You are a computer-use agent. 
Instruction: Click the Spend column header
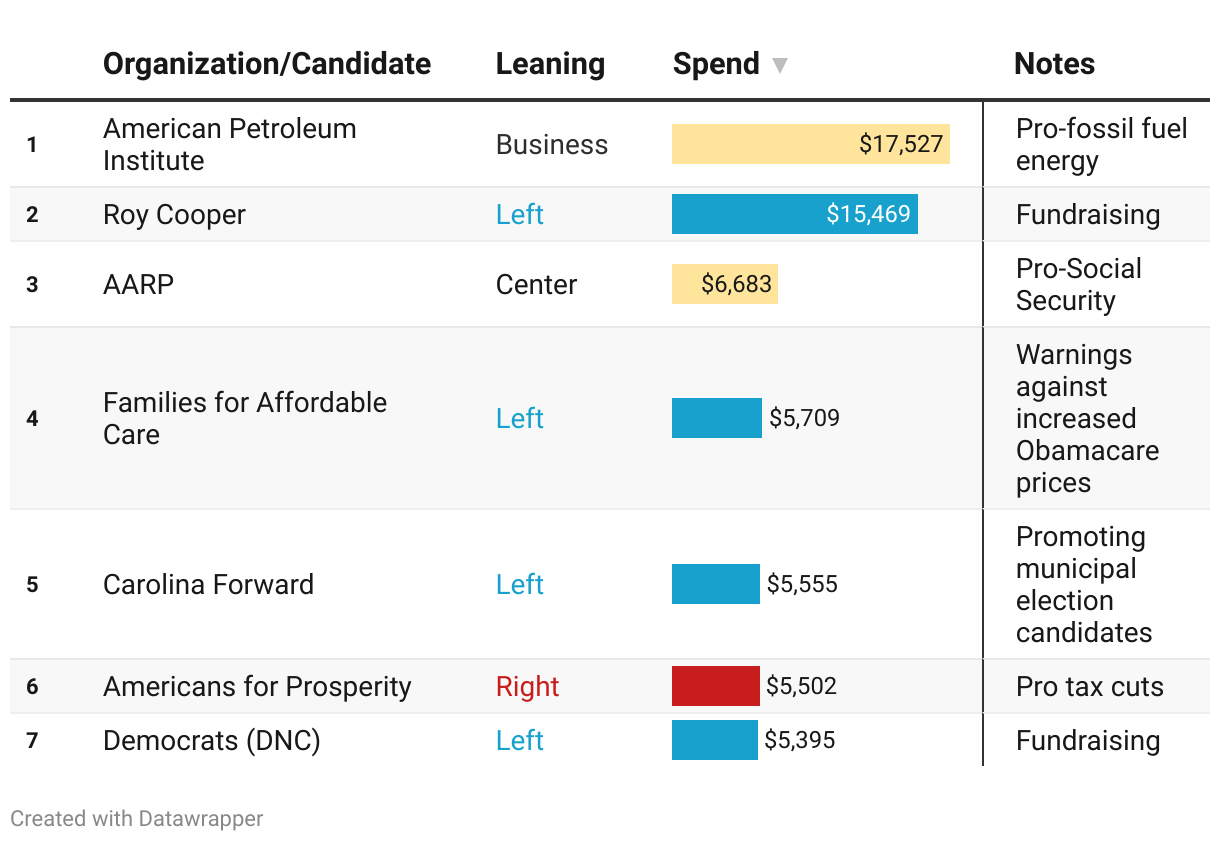(716, 64)
